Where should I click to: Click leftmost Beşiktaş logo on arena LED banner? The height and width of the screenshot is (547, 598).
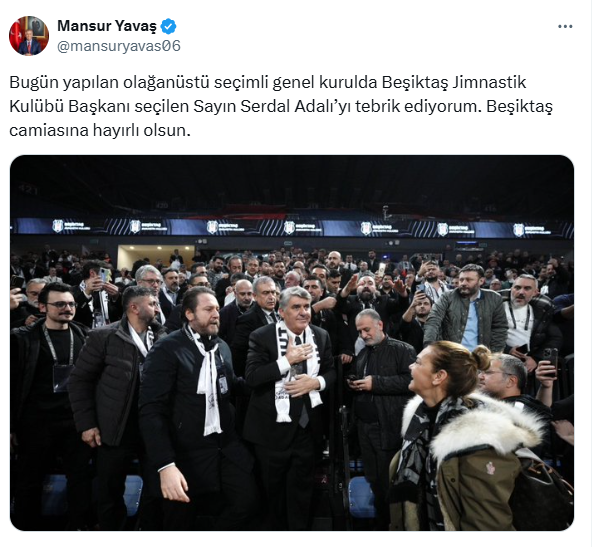(57, 226)
